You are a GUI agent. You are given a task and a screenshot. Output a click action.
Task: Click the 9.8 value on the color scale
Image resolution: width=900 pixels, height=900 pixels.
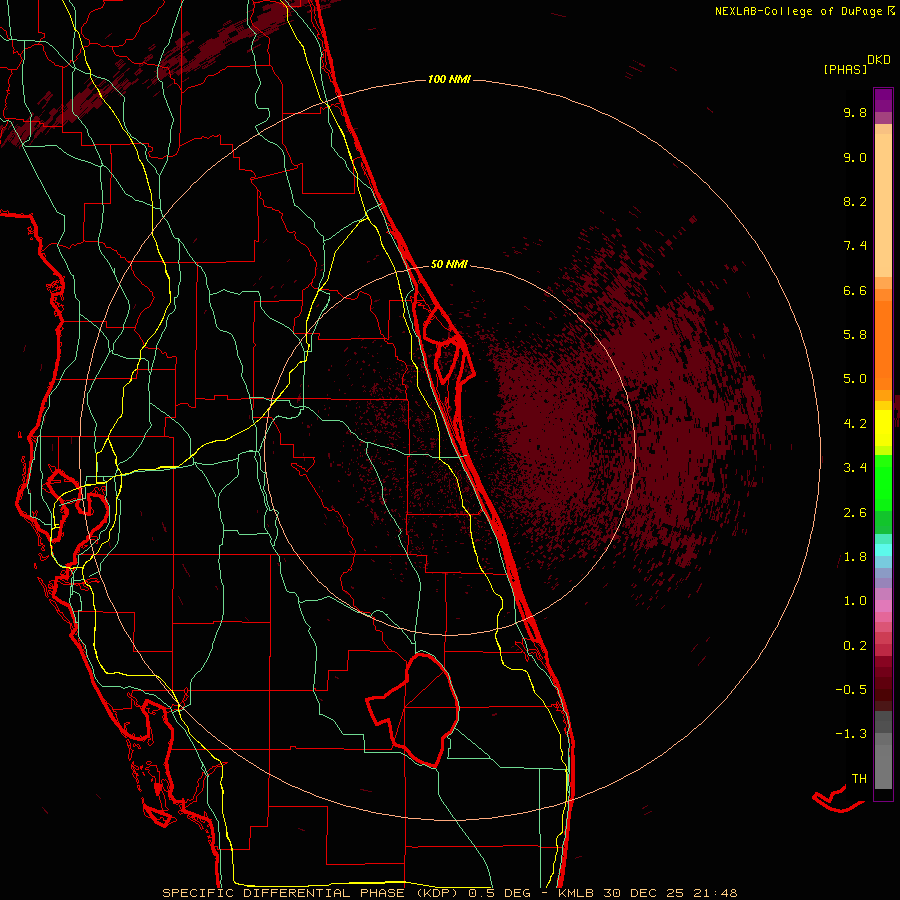pos(855,112)
